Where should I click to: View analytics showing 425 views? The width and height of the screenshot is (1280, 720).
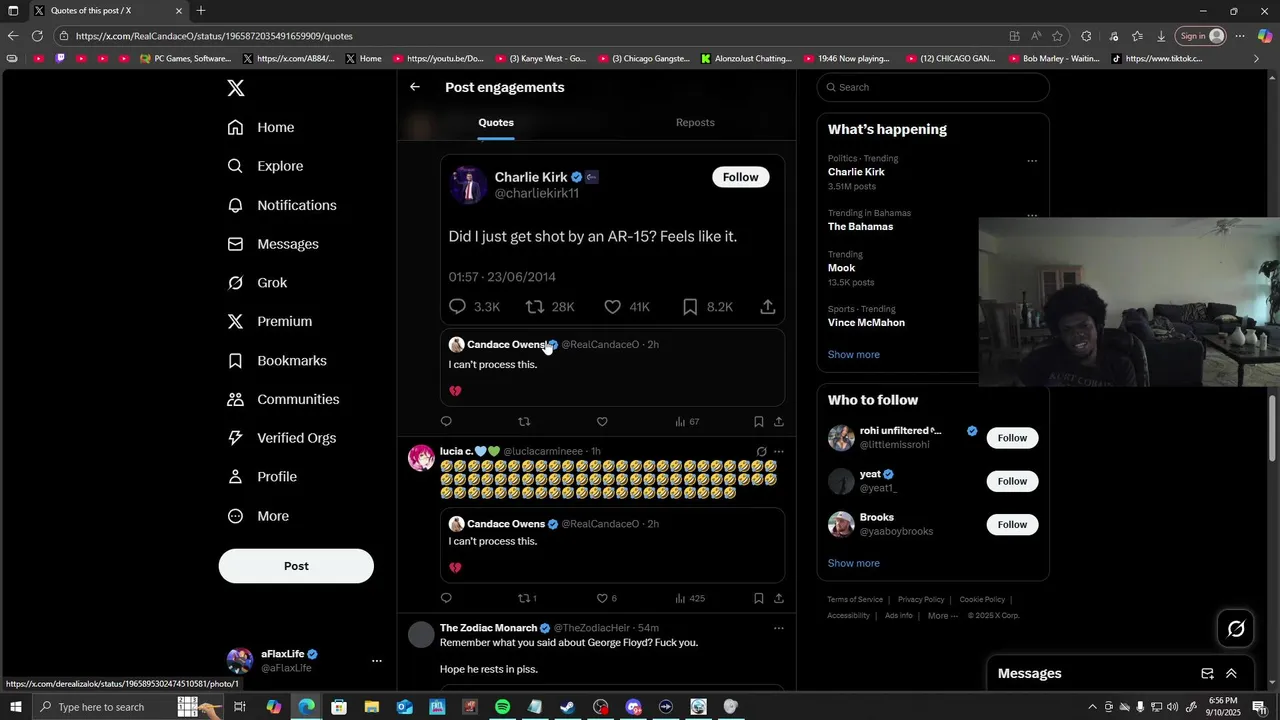pyautogui.click(x=690, y=598)
